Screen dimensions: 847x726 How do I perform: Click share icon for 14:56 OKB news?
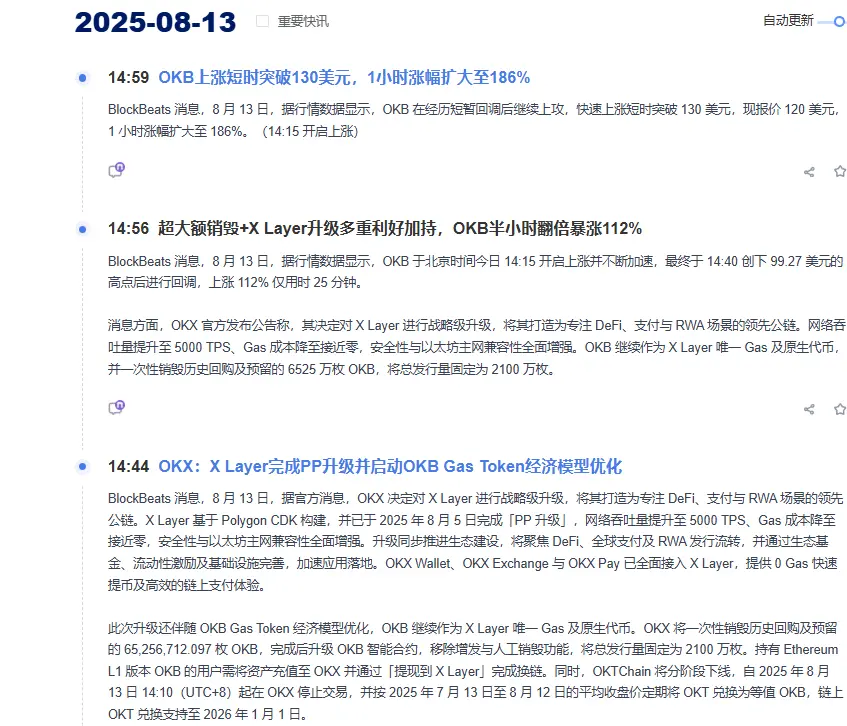tap(809, 409)
